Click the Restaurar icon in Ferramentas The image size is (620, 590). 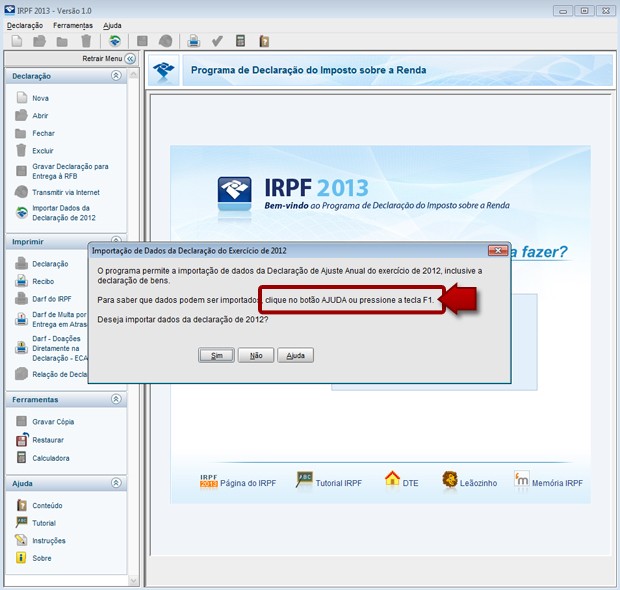click(22, 440)
